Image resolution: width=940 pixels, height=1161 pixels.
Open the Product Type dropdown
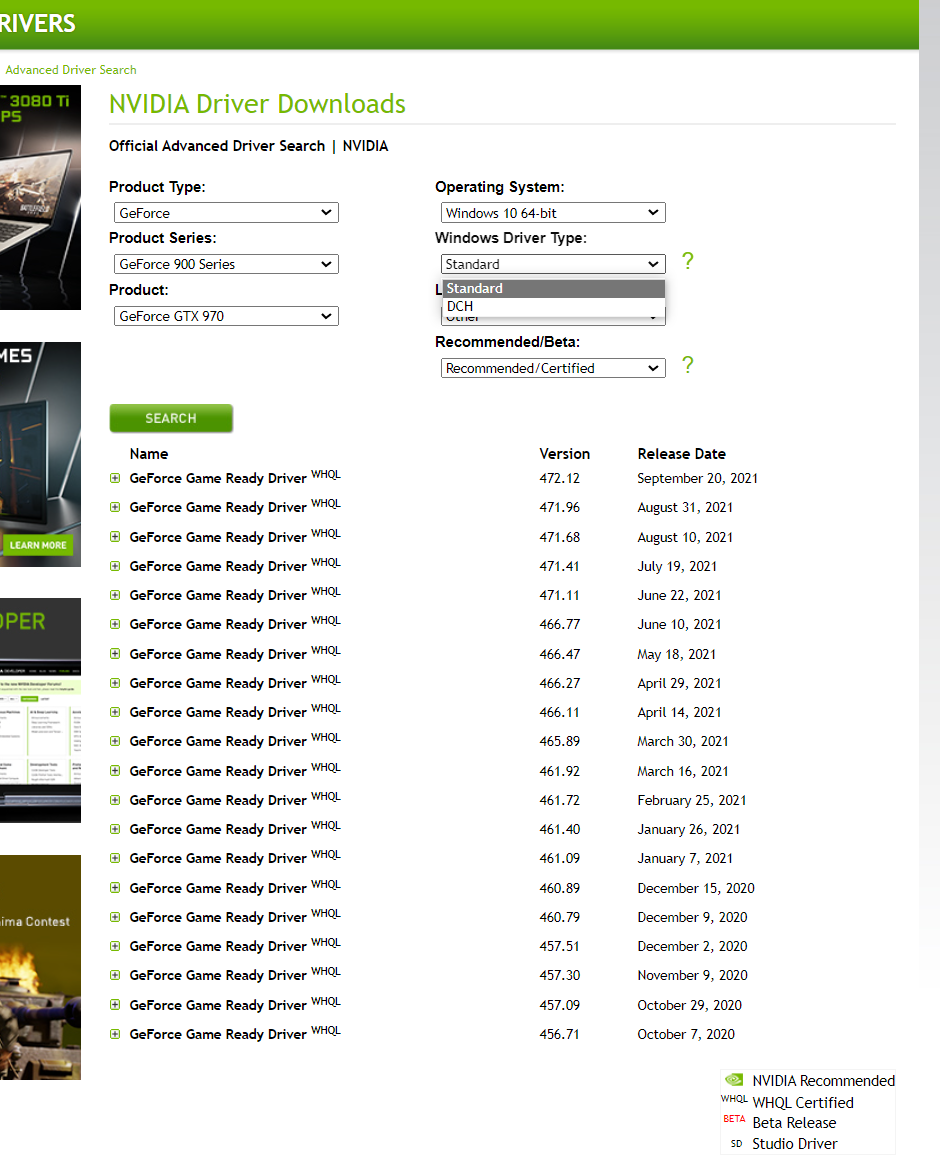click(226, 213)
